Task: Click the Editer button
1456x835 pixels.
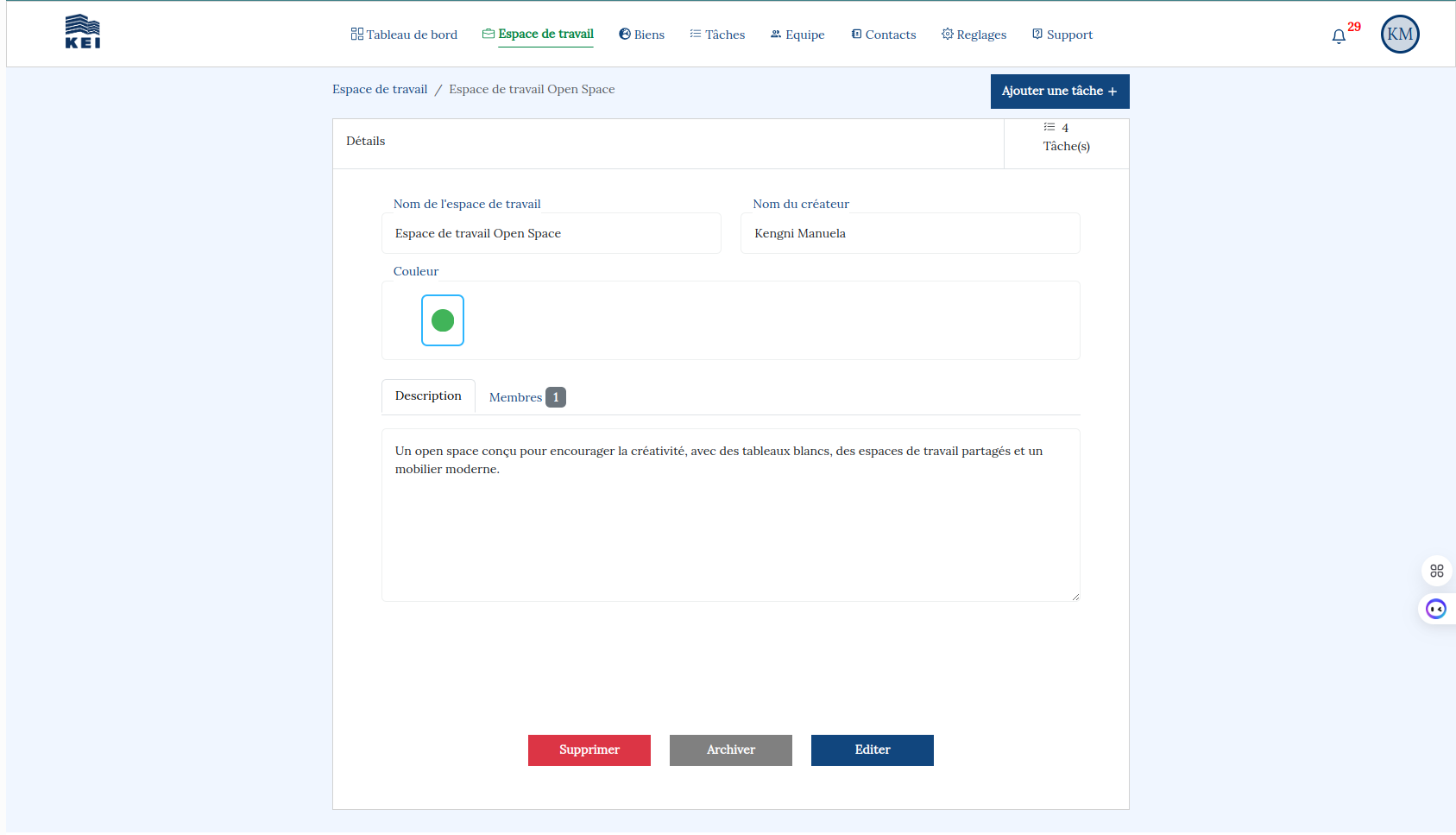Action: coord(873,750)
